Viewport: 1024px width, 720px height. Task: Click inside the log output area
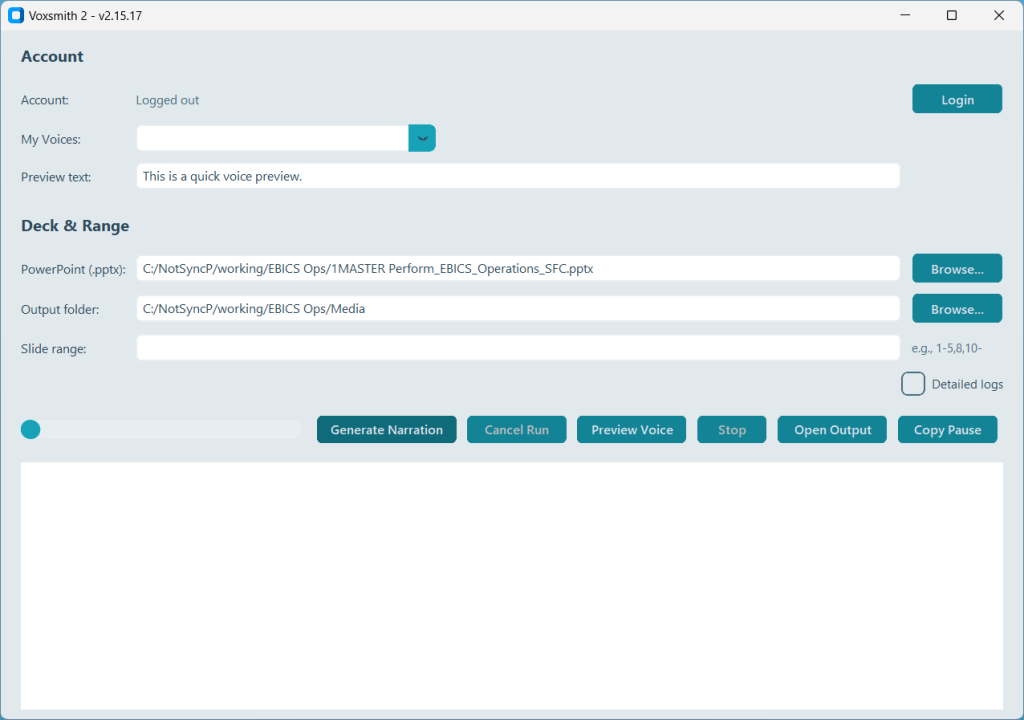point(512,586)
